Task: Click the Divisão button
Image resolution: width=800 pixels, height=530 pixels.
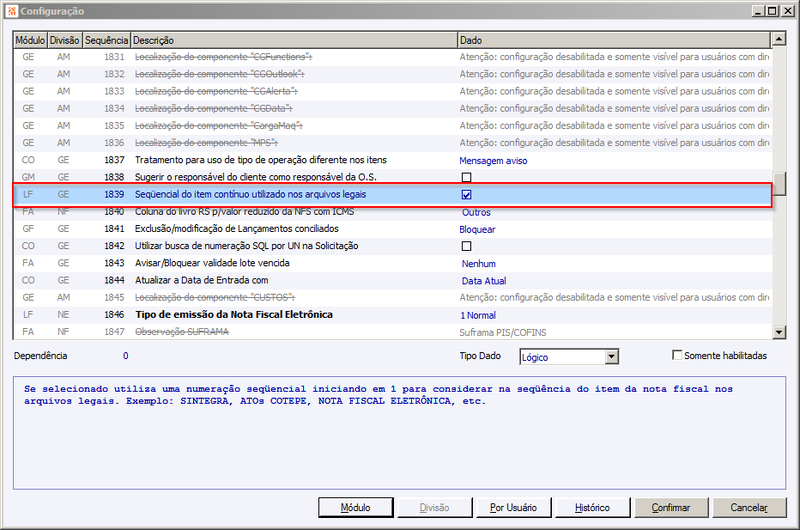Action: [434, 508]
